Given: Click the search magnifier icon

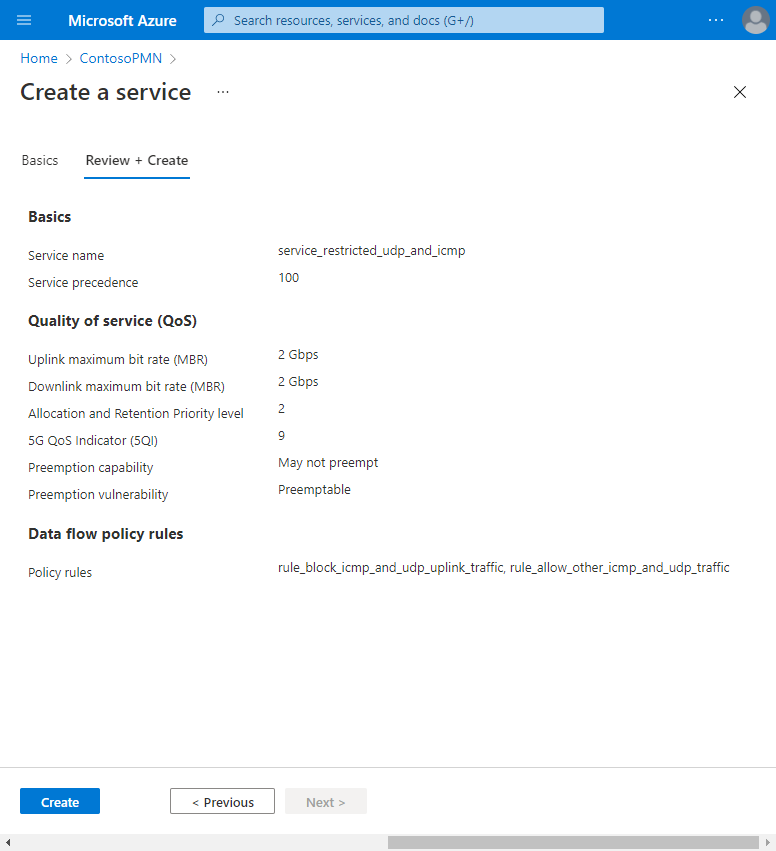Looking at the screenshot, I should (x=218, y=20).
